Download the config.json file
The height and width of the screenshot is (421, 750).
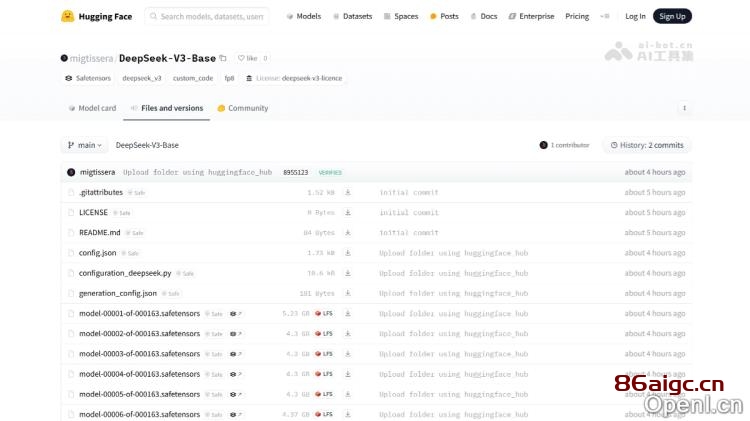pos(348,253)
